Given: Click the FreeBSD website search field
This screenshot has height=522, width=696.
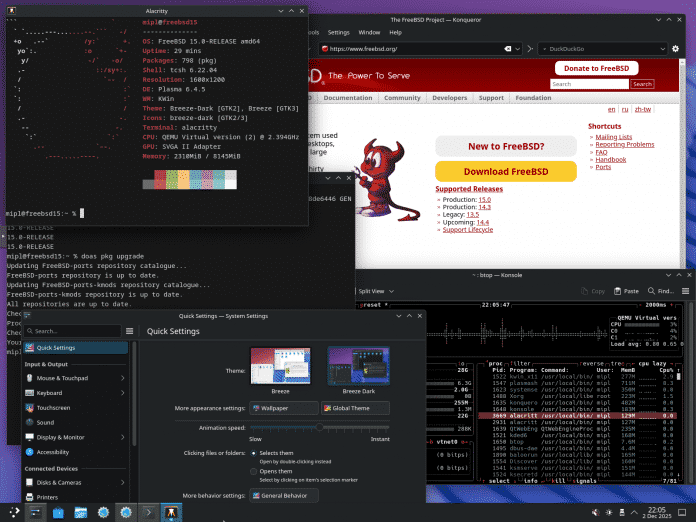Looking at the screenshot, I should [x=589, y=84].
